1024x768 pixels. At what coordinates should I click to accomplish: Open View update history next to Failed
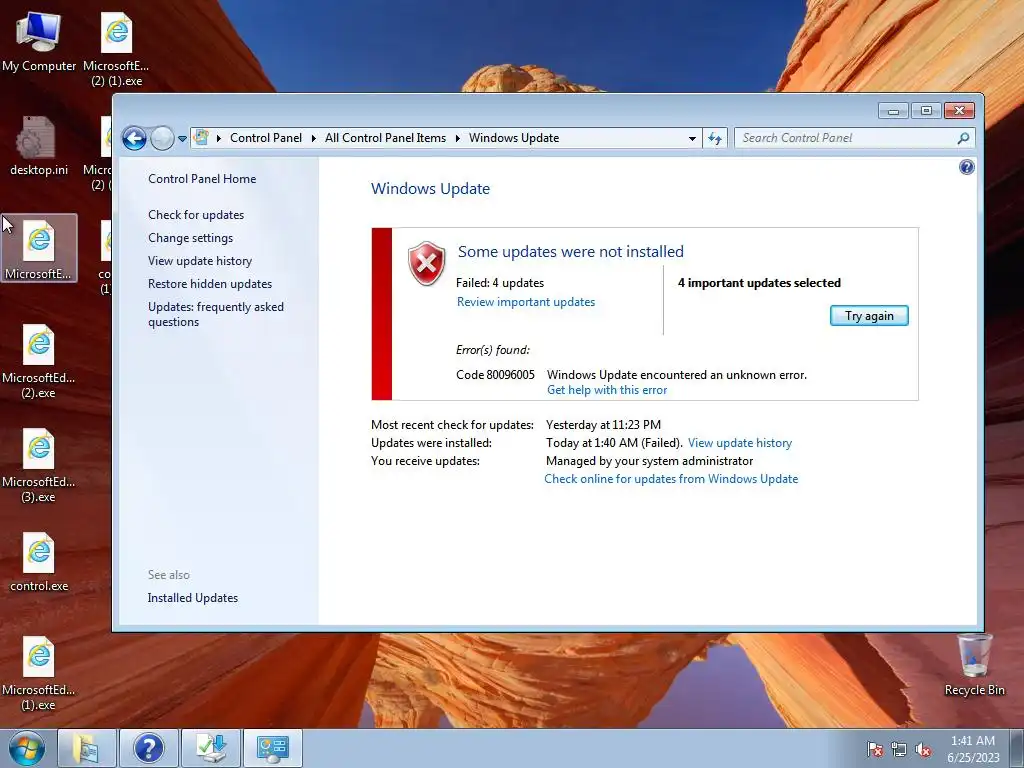[739, 443]
